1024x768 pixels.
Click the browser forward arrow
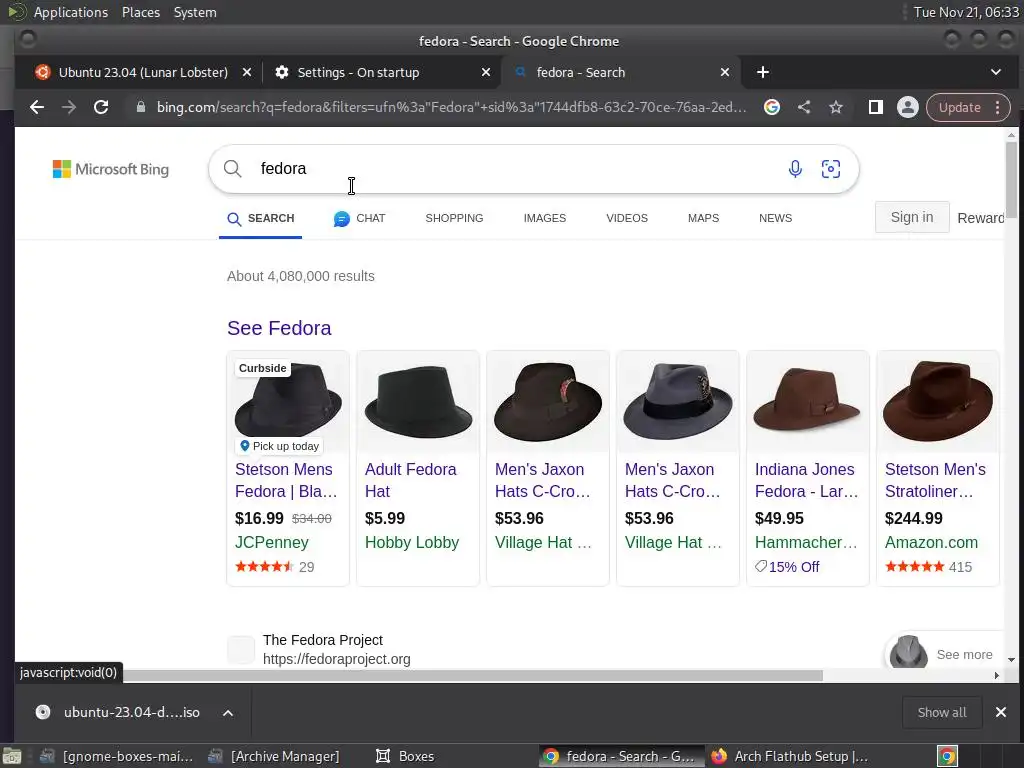(x=69, y=107)
